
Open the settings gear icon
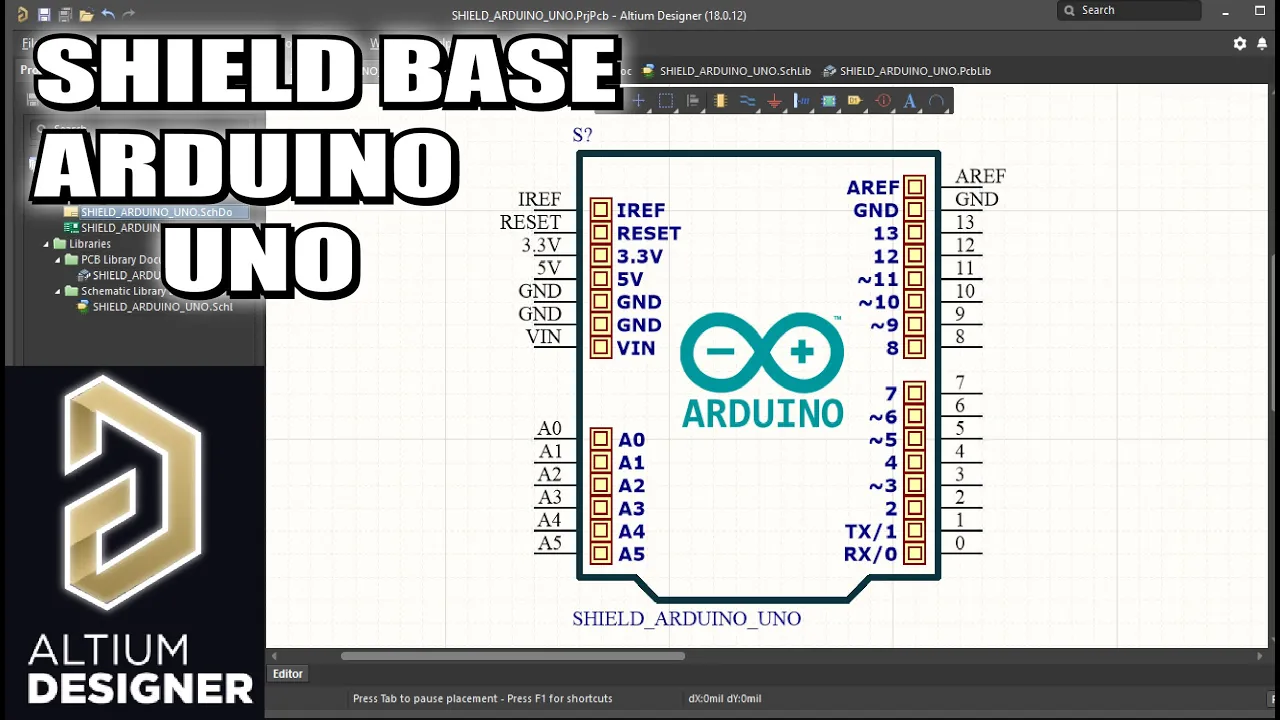point(1240,43)
